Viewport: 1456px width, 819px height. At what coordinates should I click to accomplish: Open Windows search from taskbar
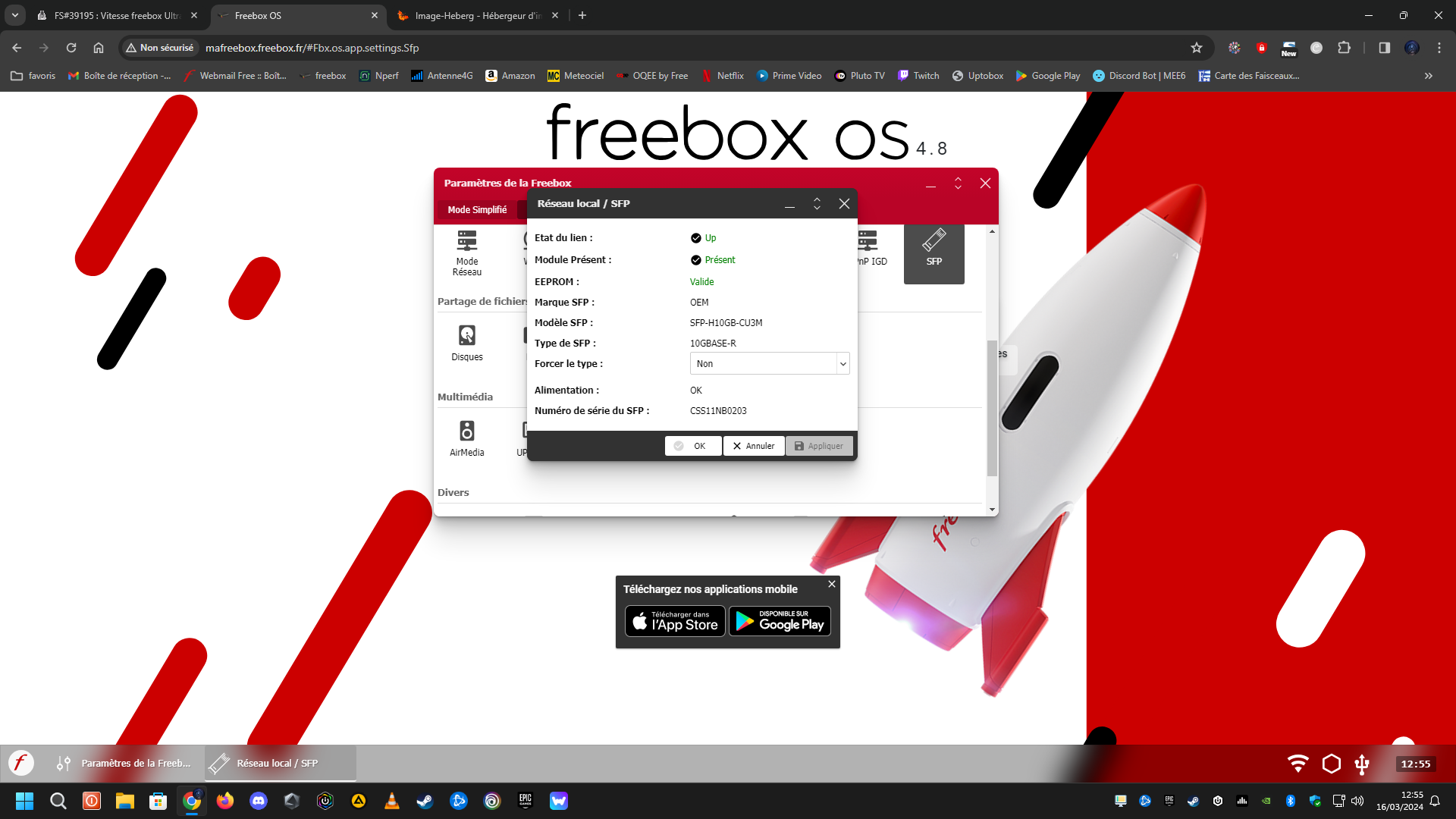[x=58, y=801]
